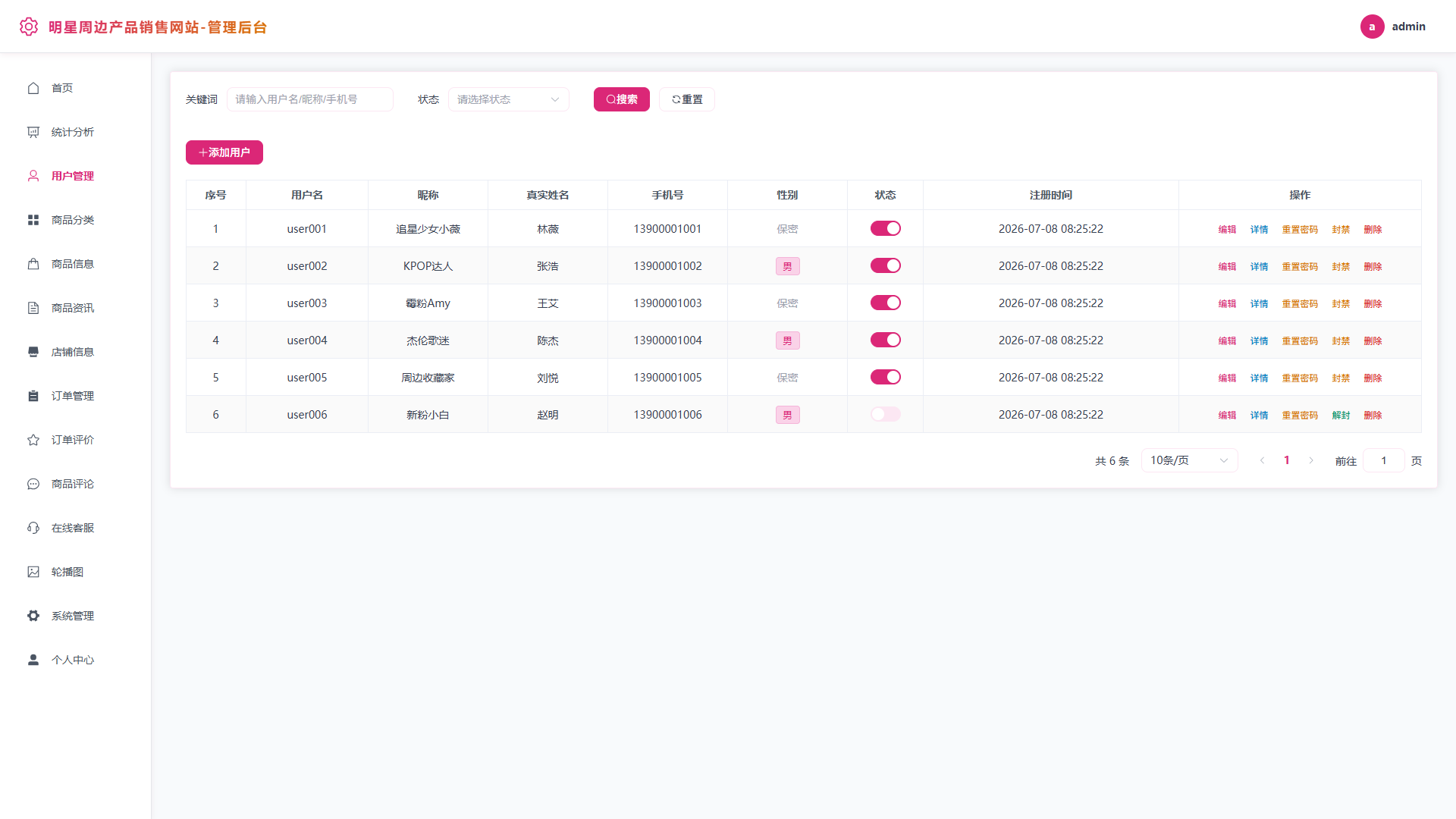Click 重置密码 link for user002

1300,266
